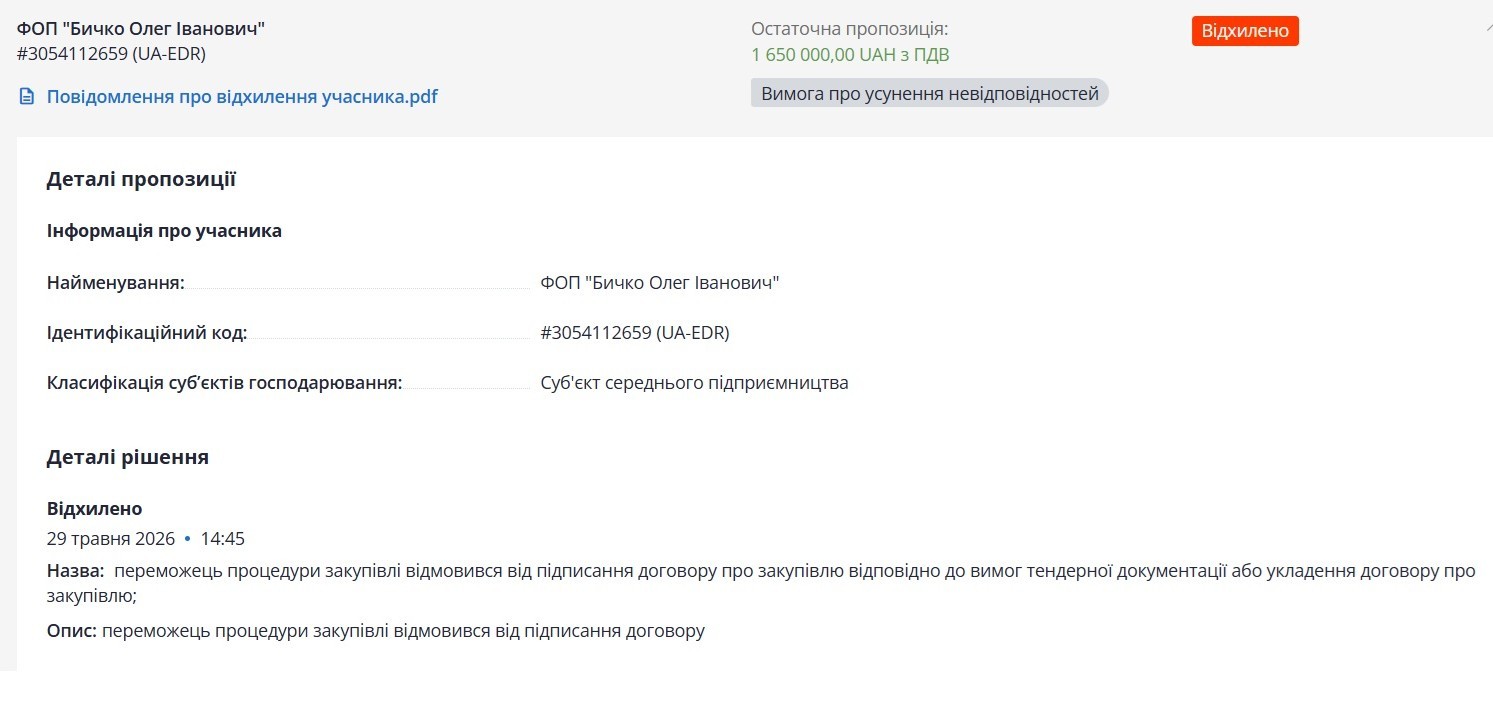Click the Деталі пропозиції heading
1493x701 pixels.
[x=141, y=180]
